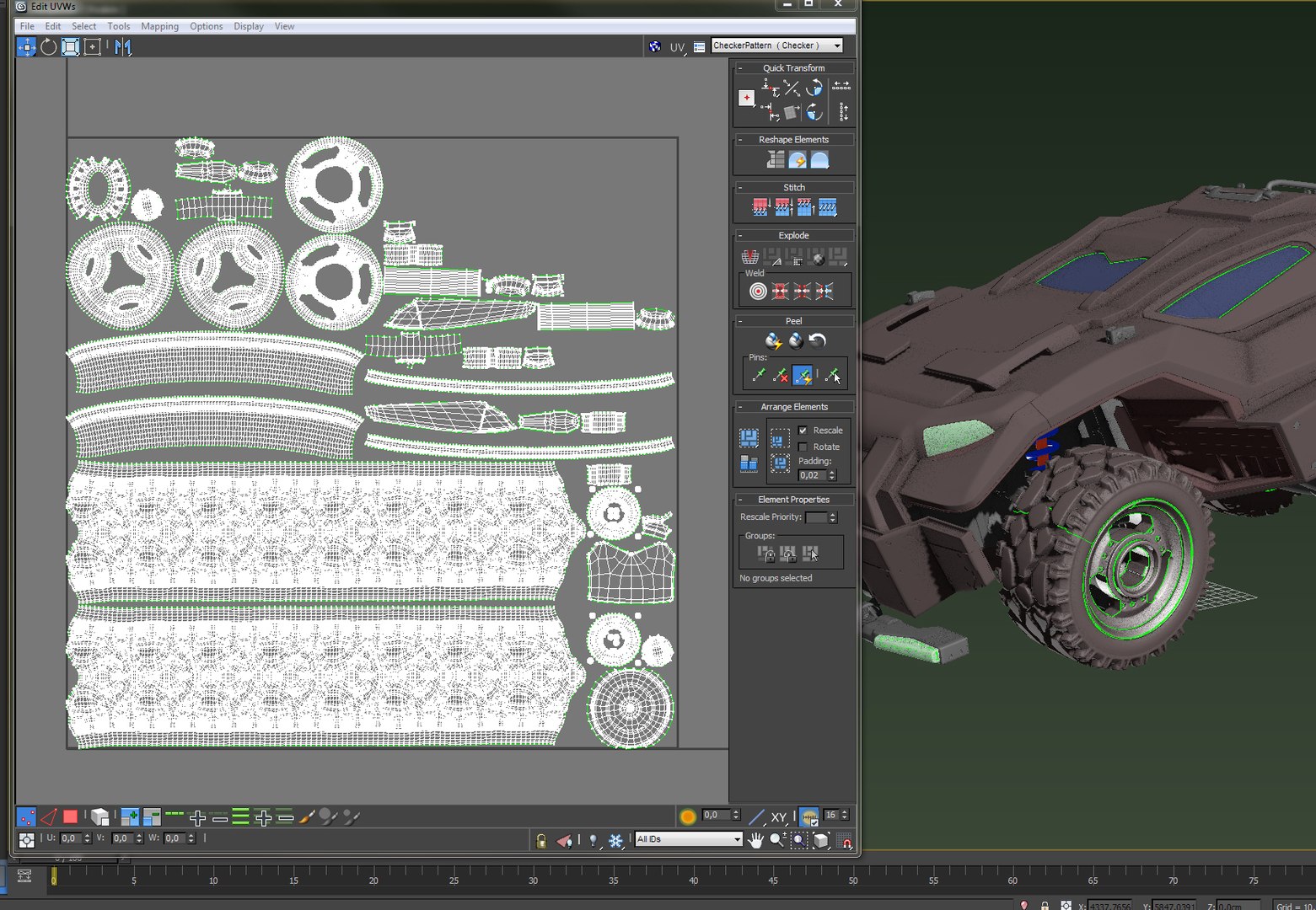Toggle the Lock selection padlock icon
Screen dimensions: 1316x910
click(541, 840)
